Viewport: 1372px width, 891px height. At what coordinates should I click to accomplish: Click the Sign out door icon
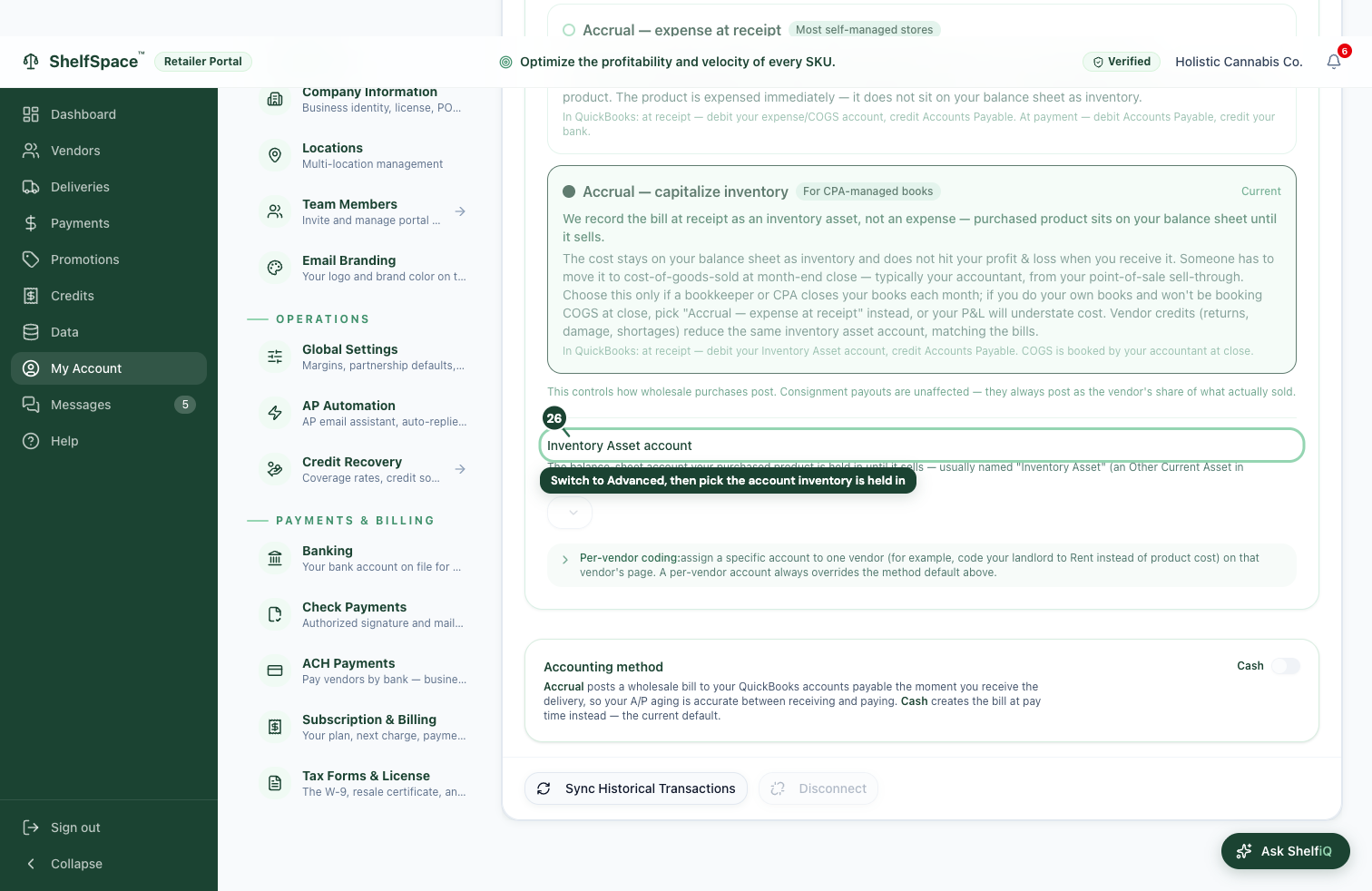click(x=31, y=827)
